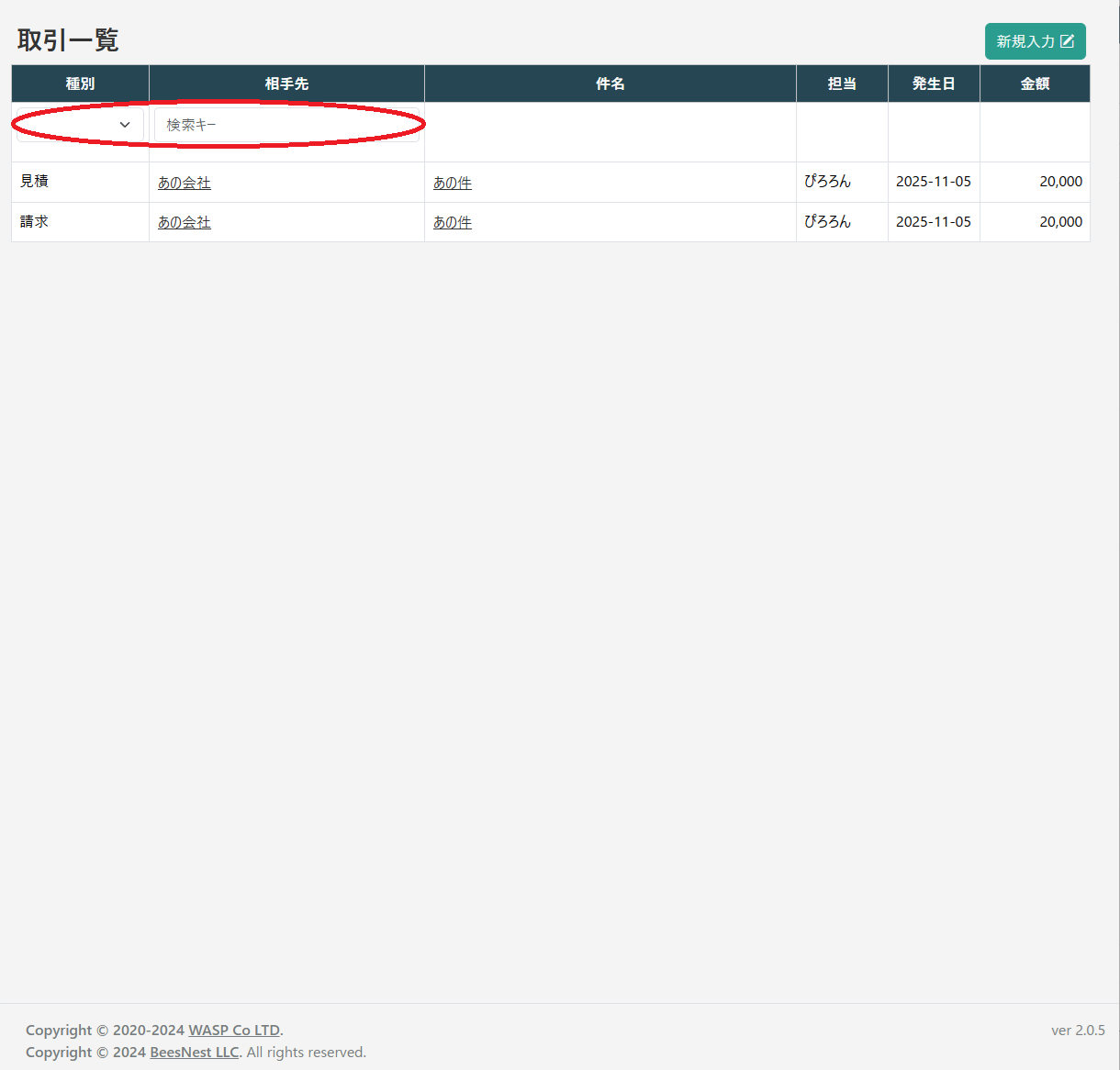Open あの会社 link in the 見積 row
Viewport: 1120px width, 1070px height.
click(x=185, y=183)
